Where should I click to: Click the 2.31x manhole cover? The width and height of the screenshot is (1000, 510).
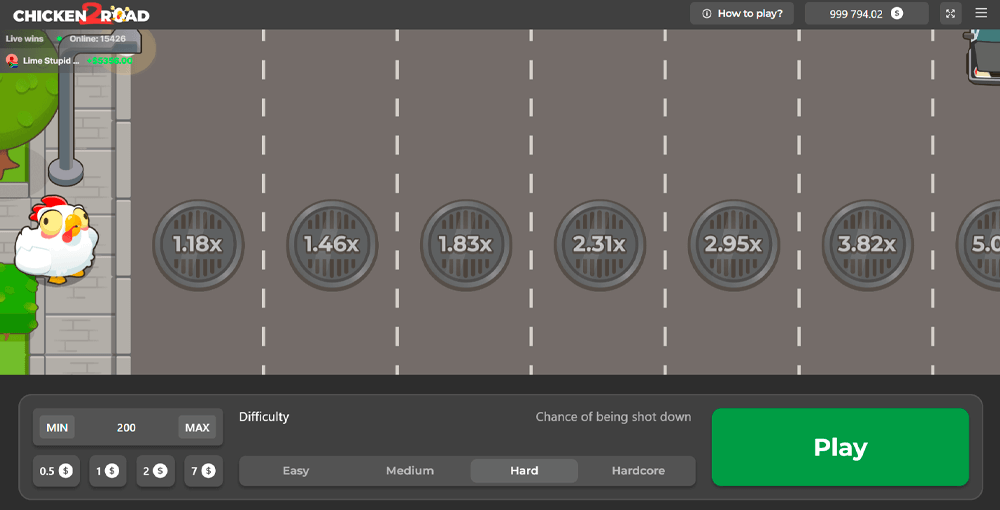pyautogui.click(x=600, y=245)
